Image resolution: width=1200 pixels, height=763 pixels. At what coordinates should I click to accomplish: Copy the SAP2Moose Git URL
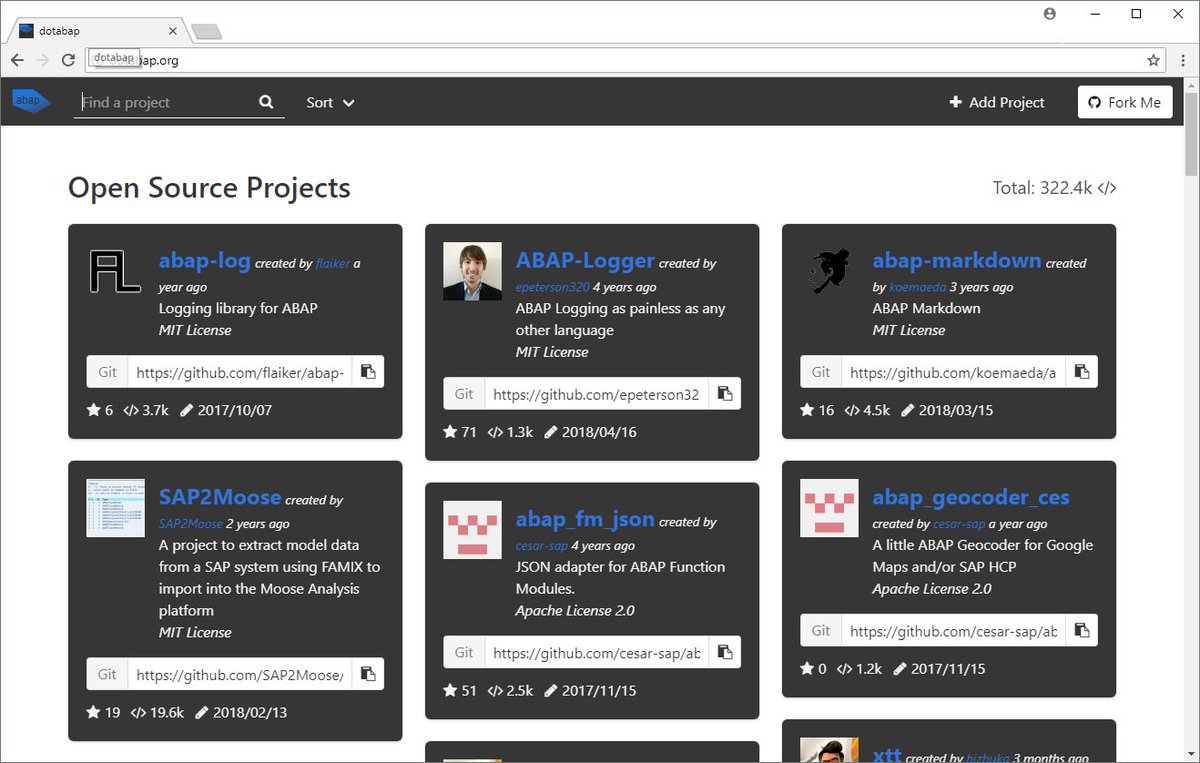pyautogui.click(x=368, y=674)
